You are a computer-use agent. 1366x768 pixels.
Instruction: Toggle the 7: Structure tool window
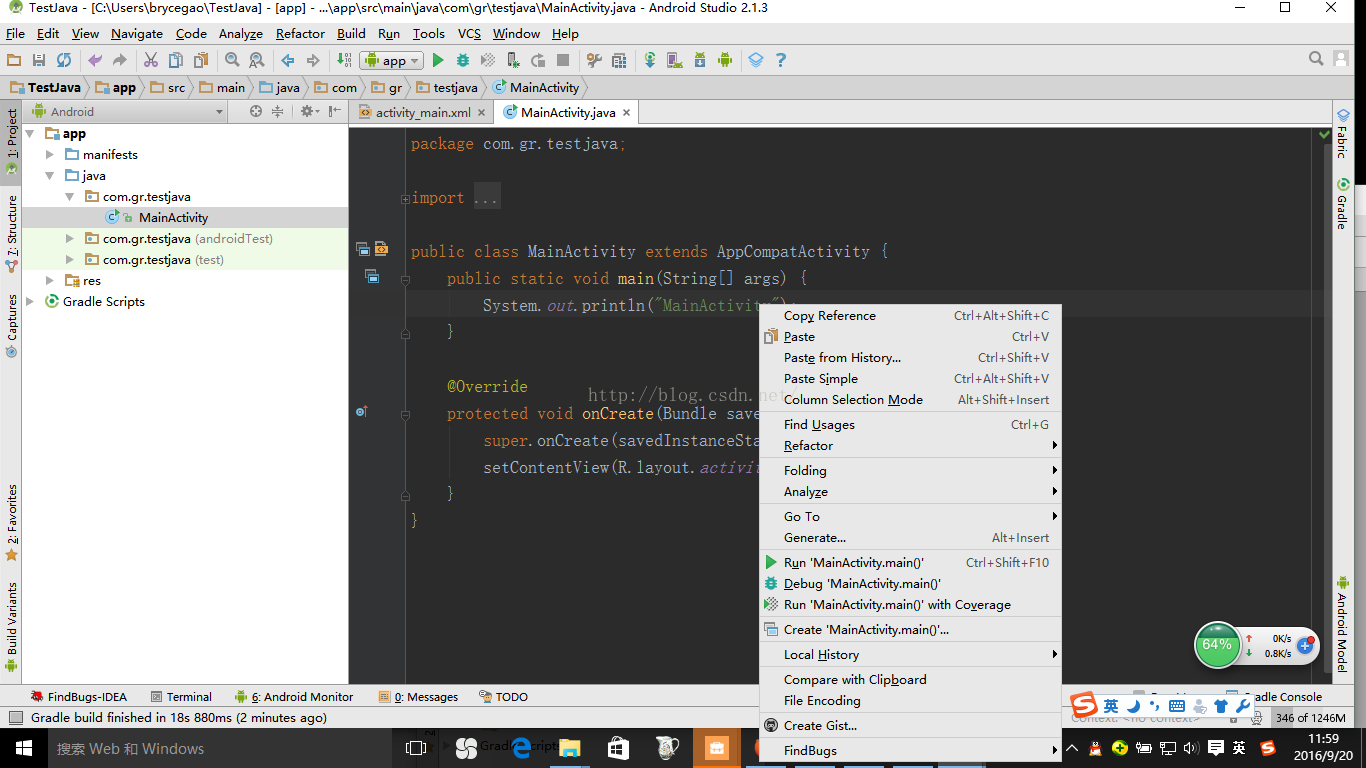tap(12, 234)
